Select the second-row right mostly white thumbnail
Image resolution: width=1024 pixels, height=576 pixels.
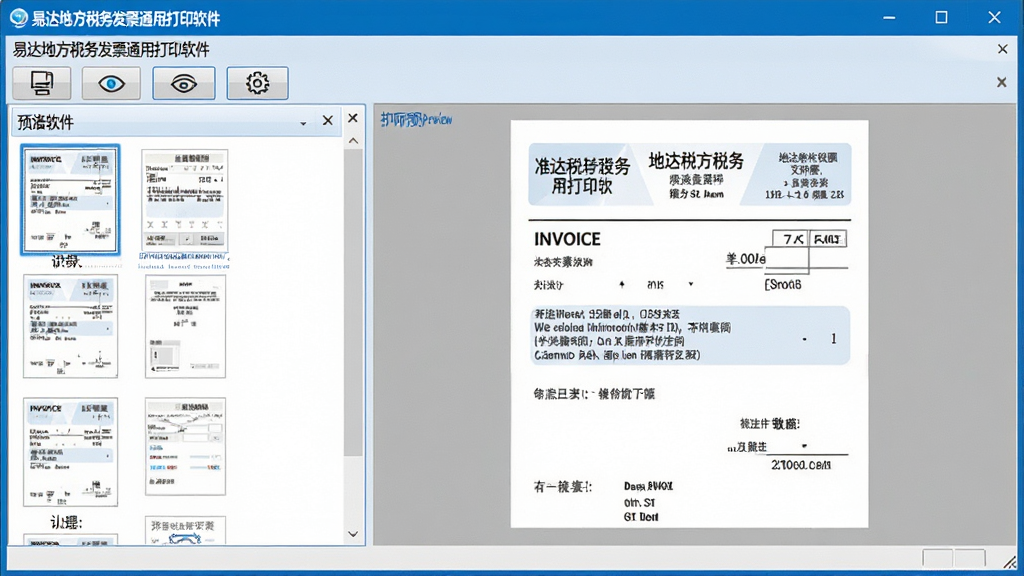click(x=185, y=327)
